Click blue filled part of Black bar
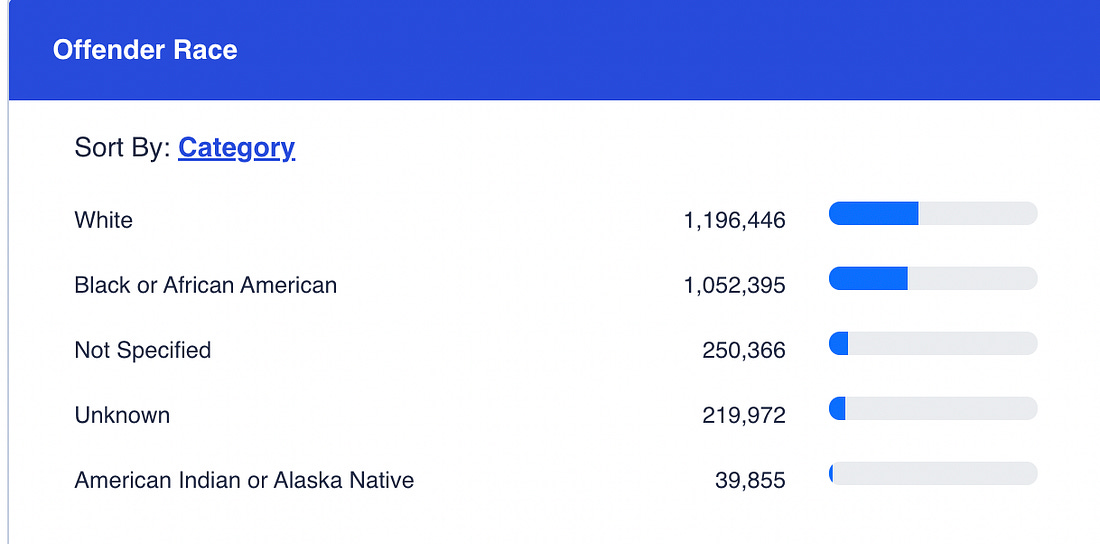This screenshot has height=544, width=1100. pos(868,278)
